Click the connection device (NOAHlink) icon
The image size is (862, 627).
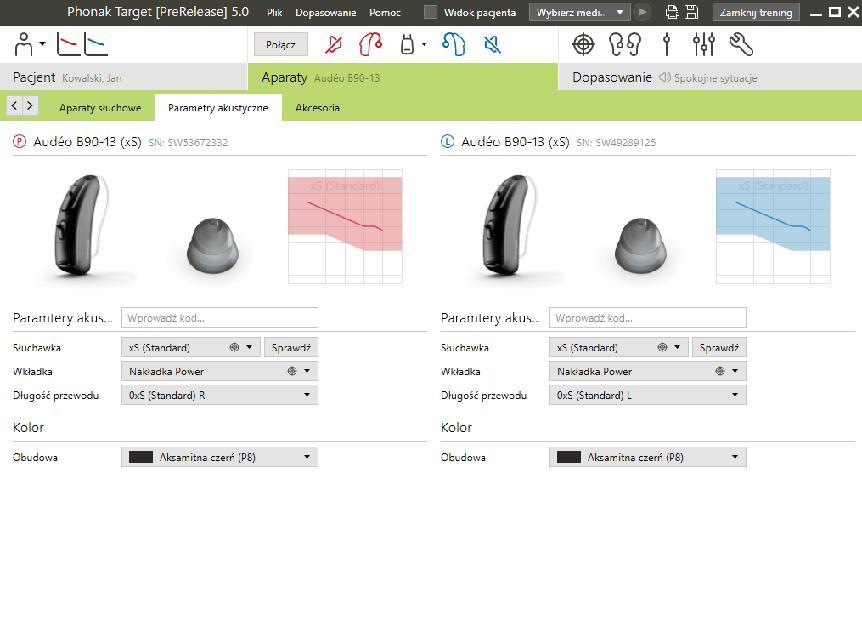click(x=407, y=45)
